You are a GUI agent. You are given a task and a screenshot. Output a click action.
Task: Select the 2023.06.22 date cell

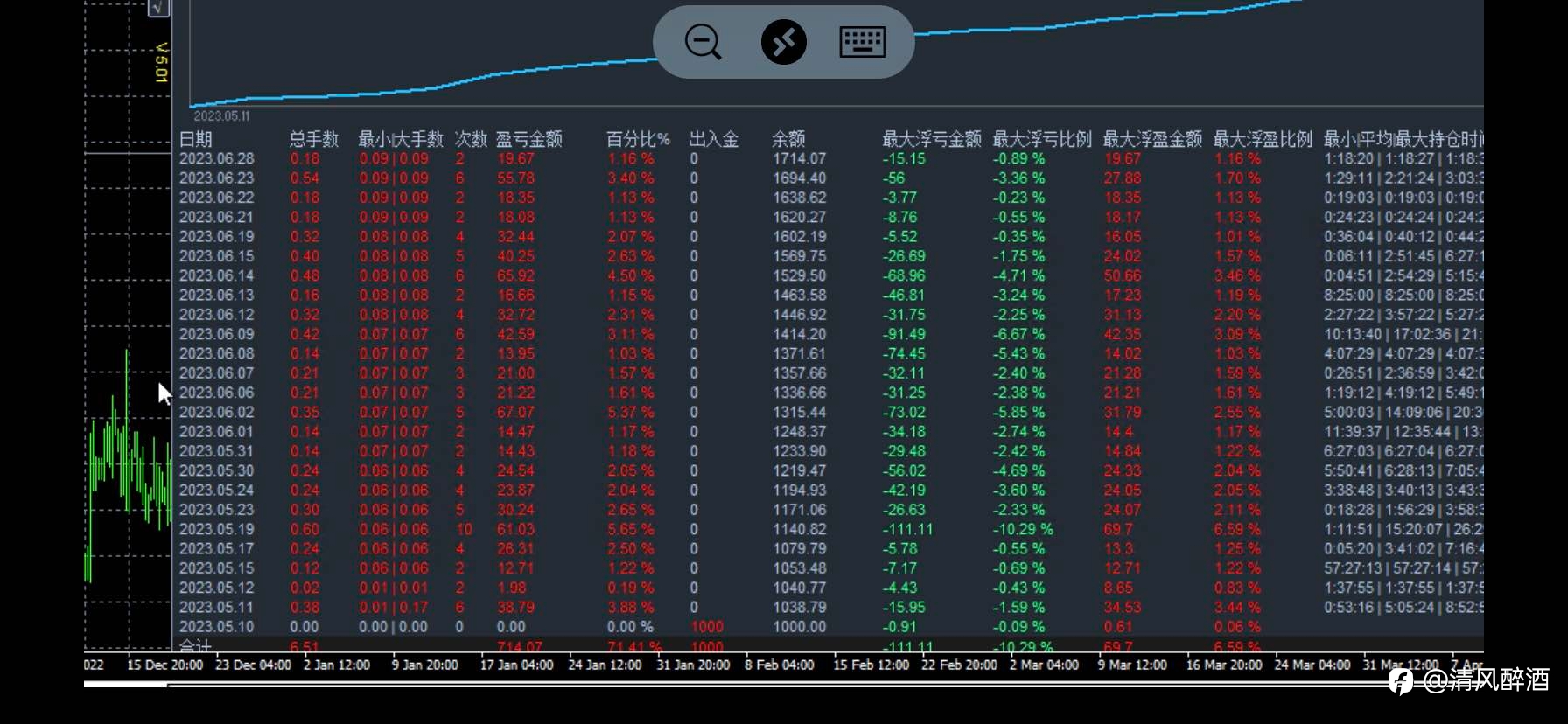pos(217,198)
